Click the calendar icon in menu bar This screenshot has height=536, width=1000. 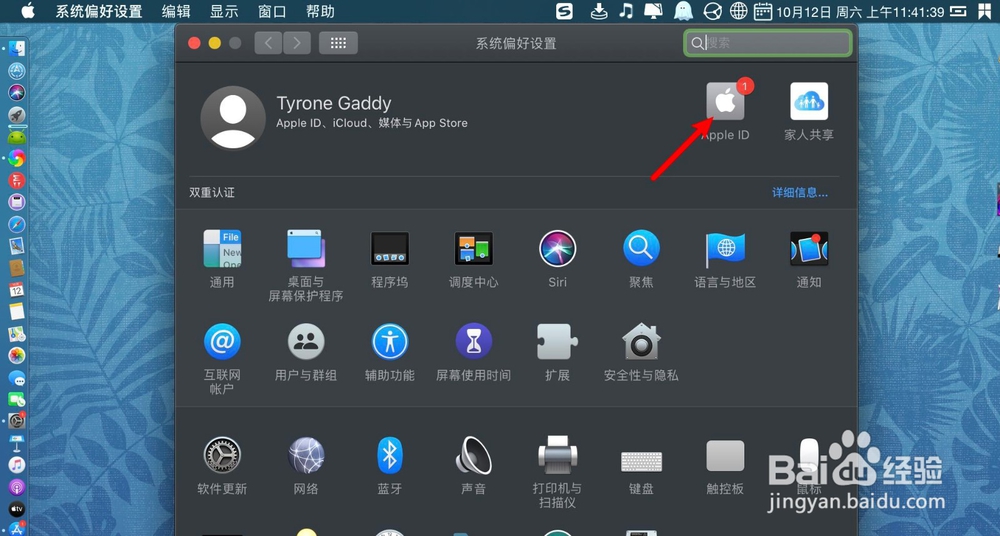point(763,11)
